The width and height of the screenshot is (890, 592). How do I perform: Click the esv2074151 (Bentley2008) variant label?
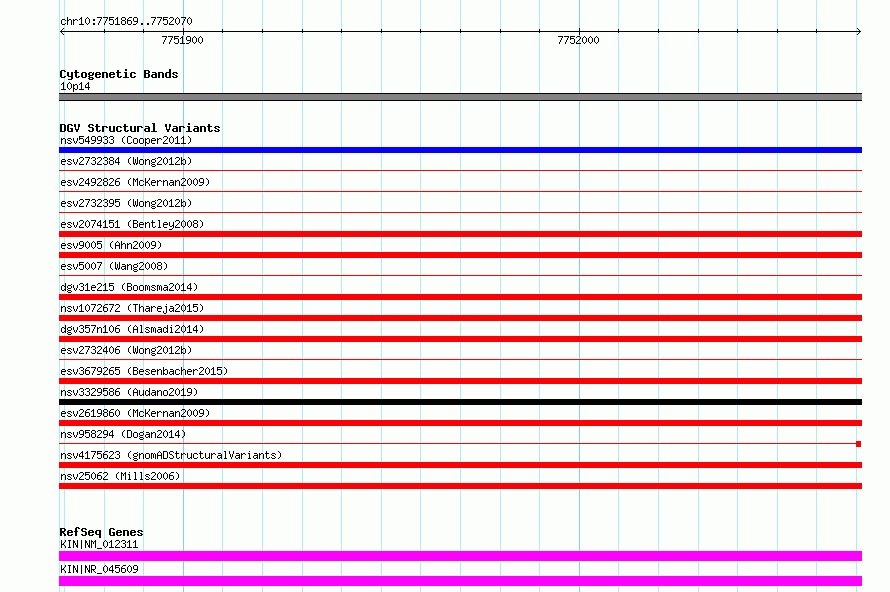coord(132,224)
